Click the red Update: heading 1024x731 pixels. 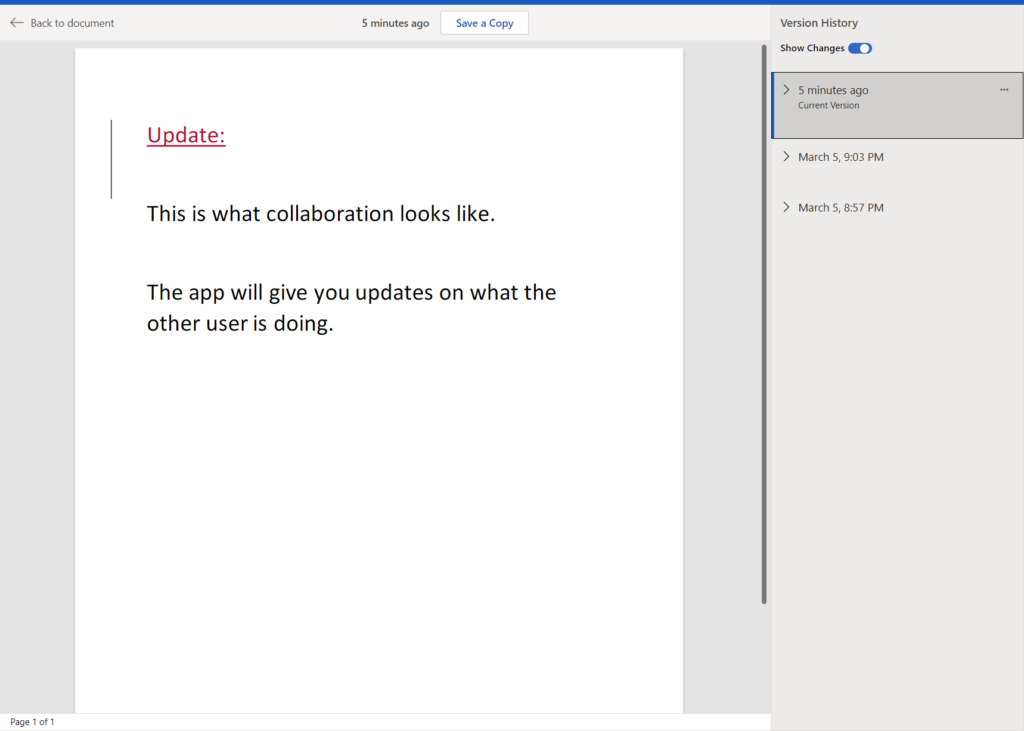tap(186, 135)
